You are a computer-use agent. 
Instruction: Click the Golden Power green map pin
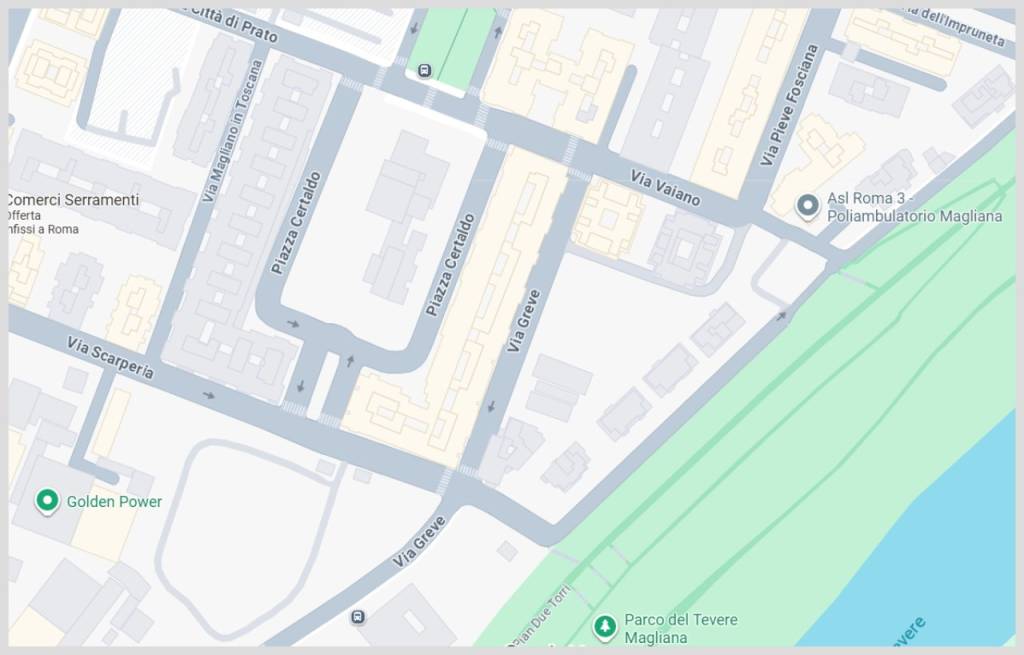pos(47,502)
